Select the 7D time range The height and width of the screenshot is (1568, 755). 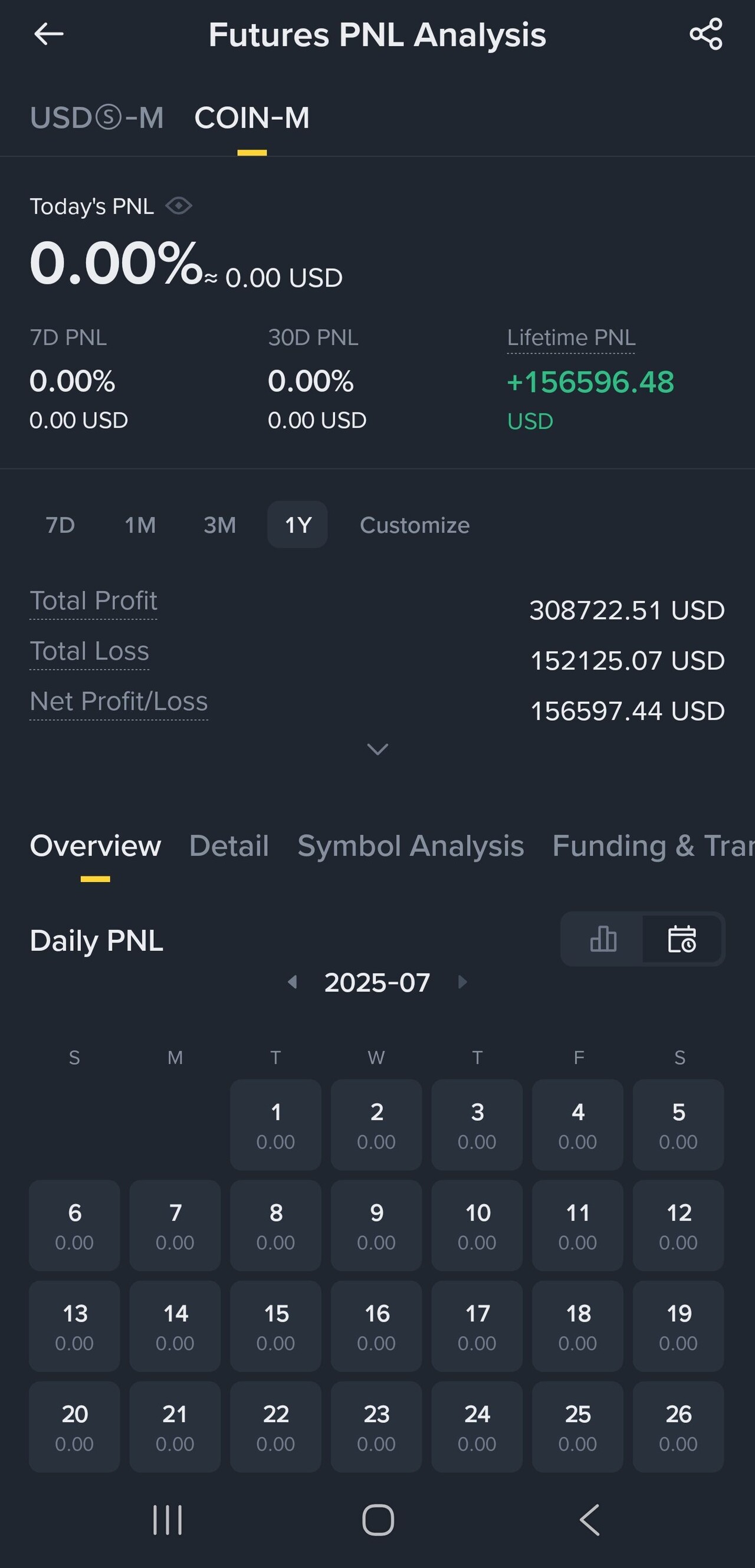click(x=60, y=524)
